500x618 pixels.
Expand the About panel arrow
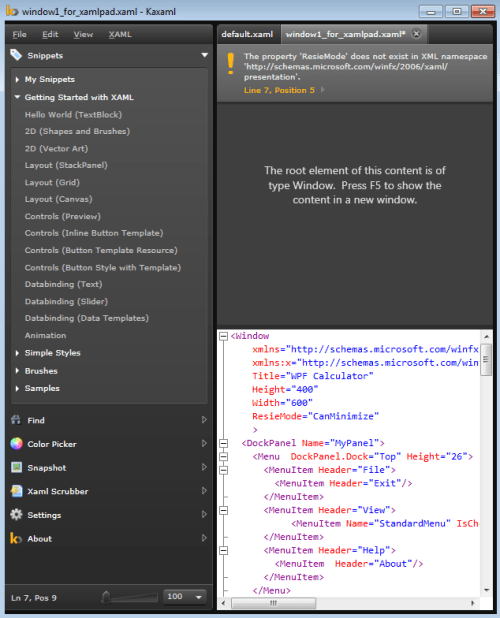point(204,538)
